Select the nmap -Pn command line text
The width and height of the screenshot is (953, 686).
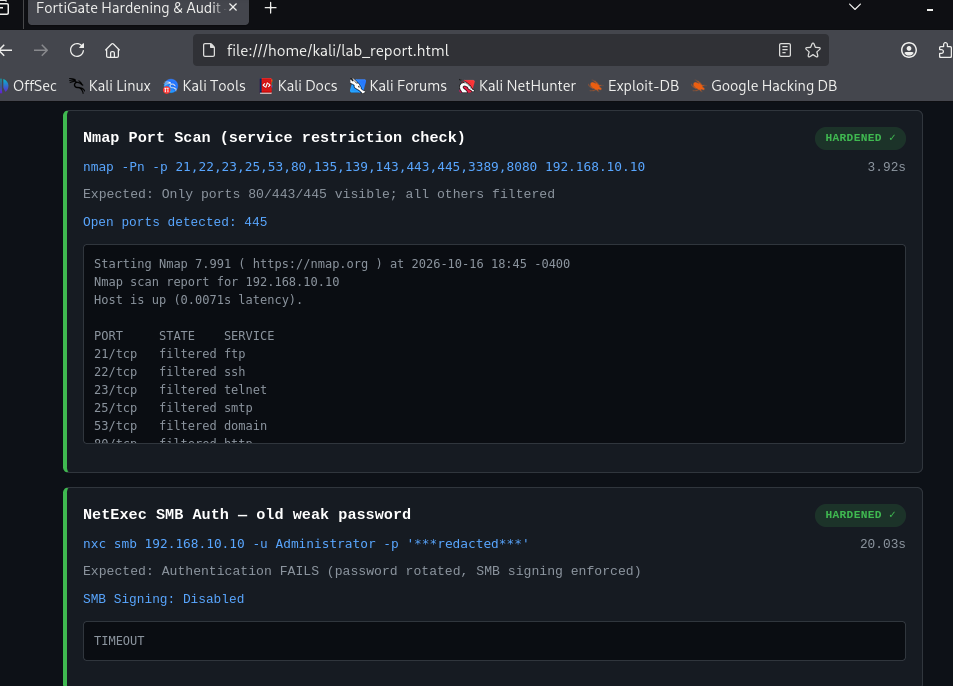point(364,167)
